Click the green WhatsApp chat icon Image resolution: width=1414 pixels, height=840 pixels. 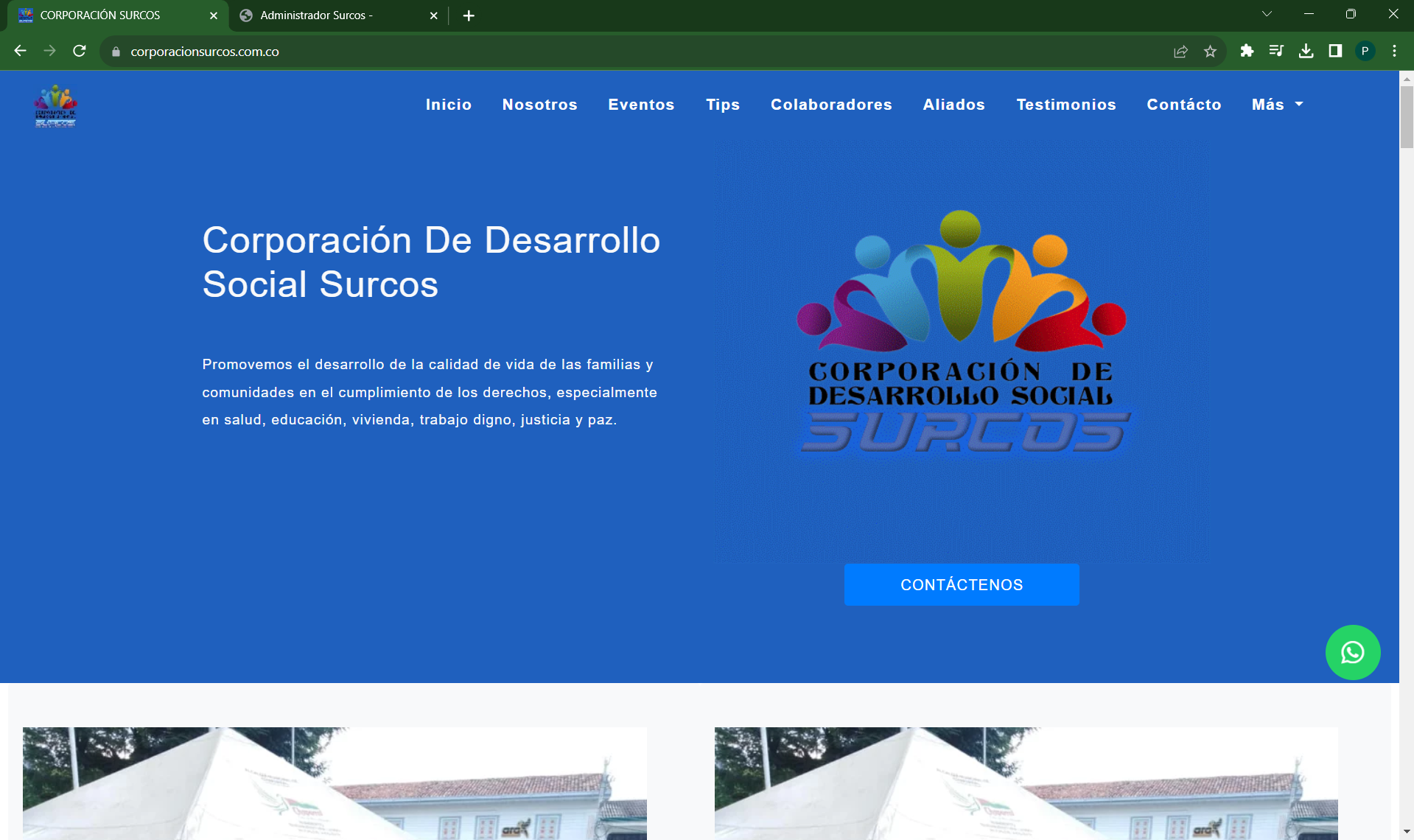click(1353, 652)
